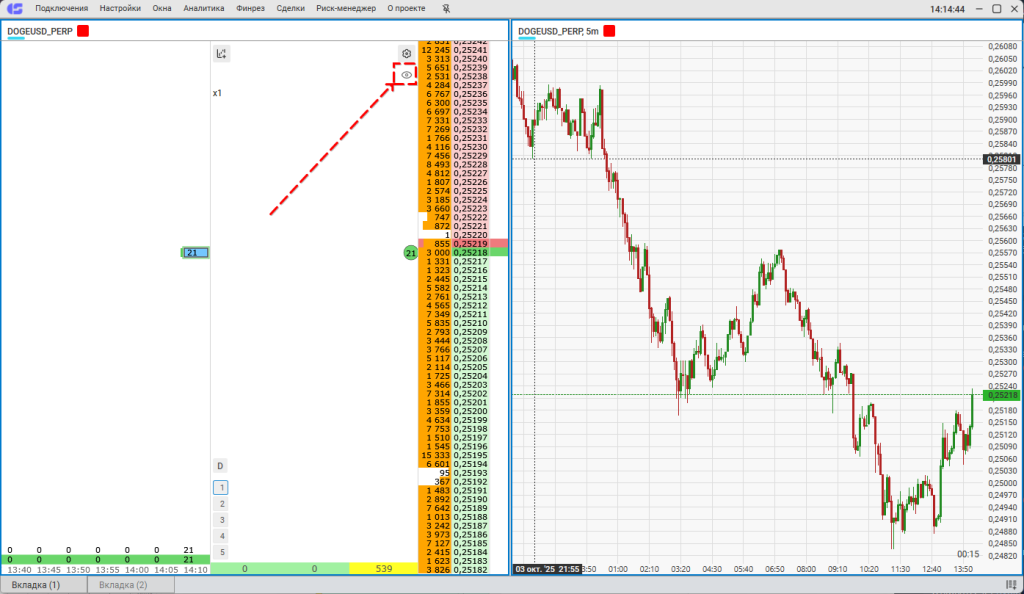Click the columns icon in the bottom-right corner

coord(1009,584)
